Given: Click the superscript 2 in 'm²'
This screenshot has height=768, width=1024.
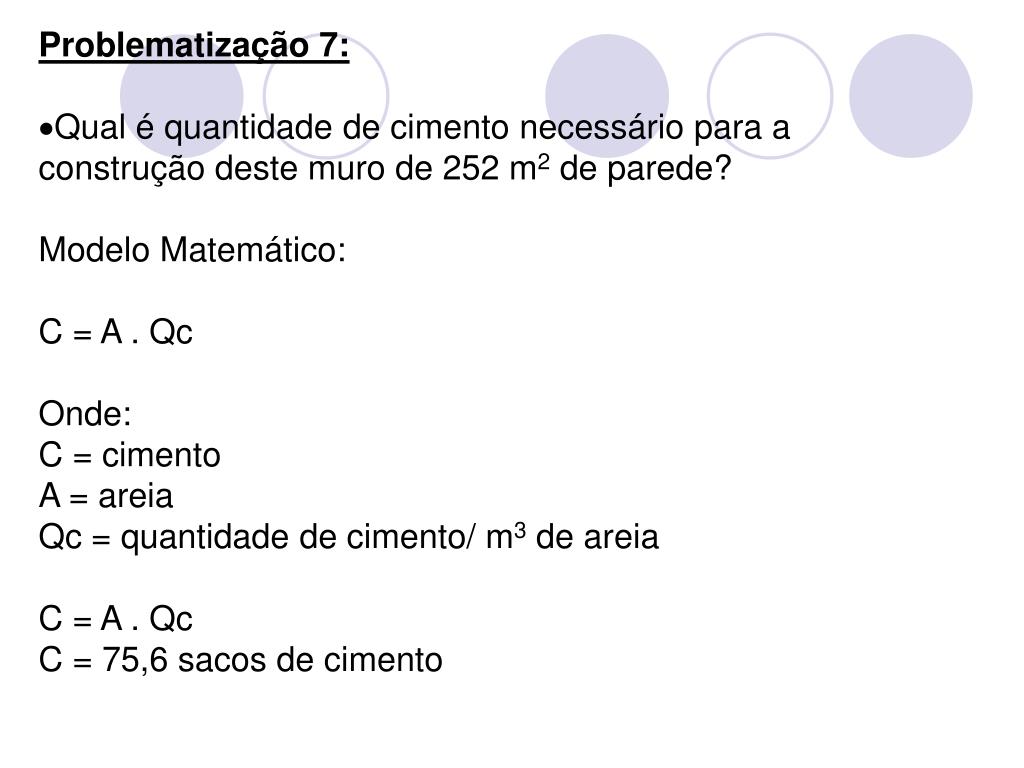Looking at the screenshot, I should tap(544, 161).
